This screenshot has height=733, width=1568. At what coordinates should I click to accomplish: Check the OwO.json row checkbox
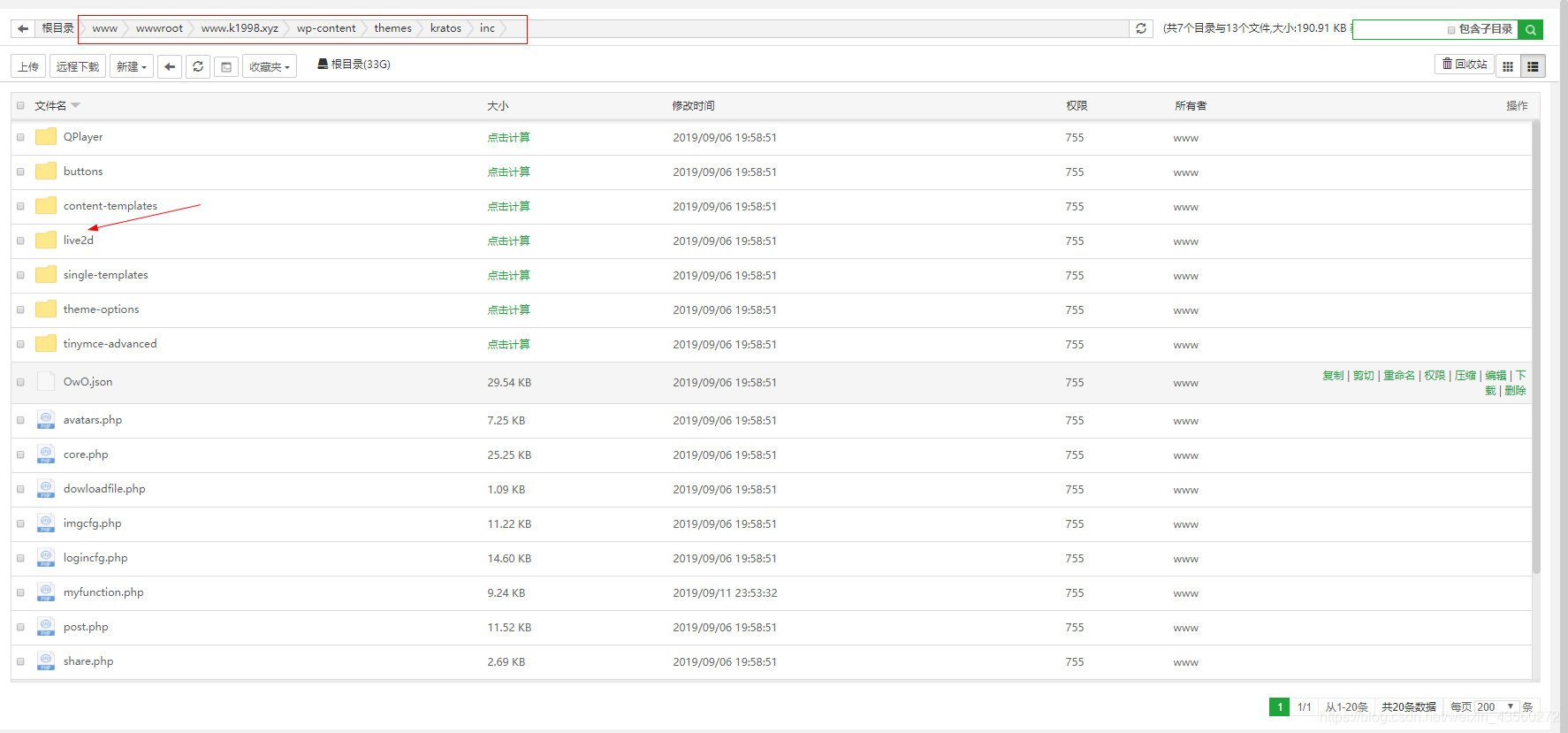[20, 382]
